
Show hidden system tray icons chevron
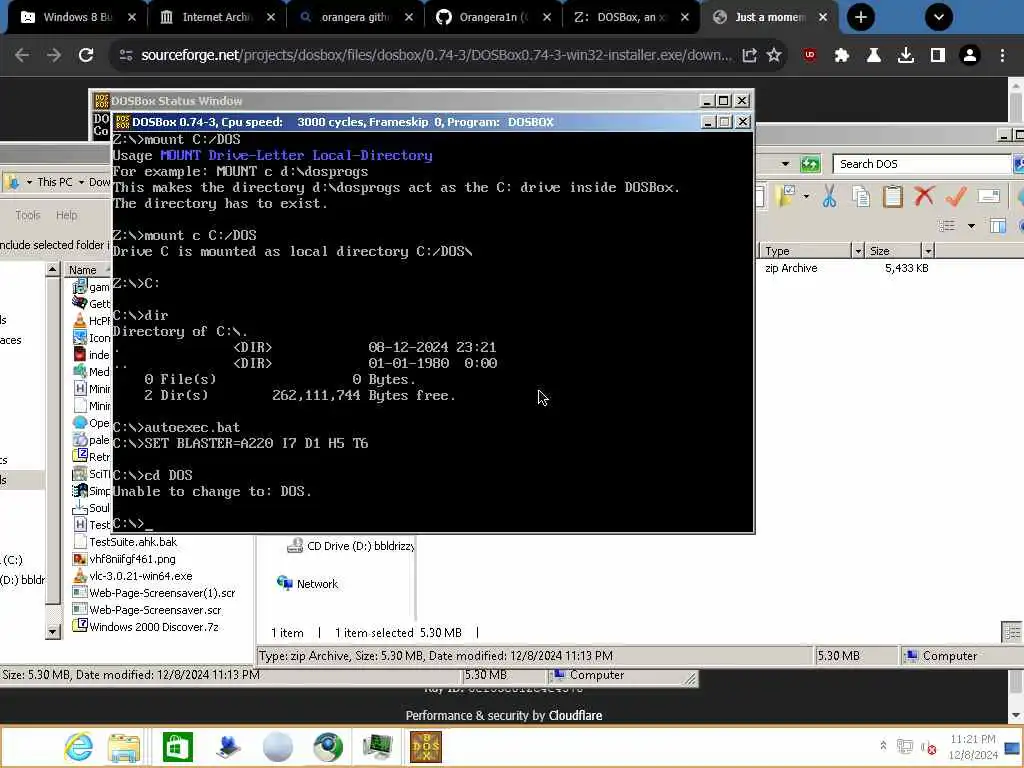pos(883,745)
